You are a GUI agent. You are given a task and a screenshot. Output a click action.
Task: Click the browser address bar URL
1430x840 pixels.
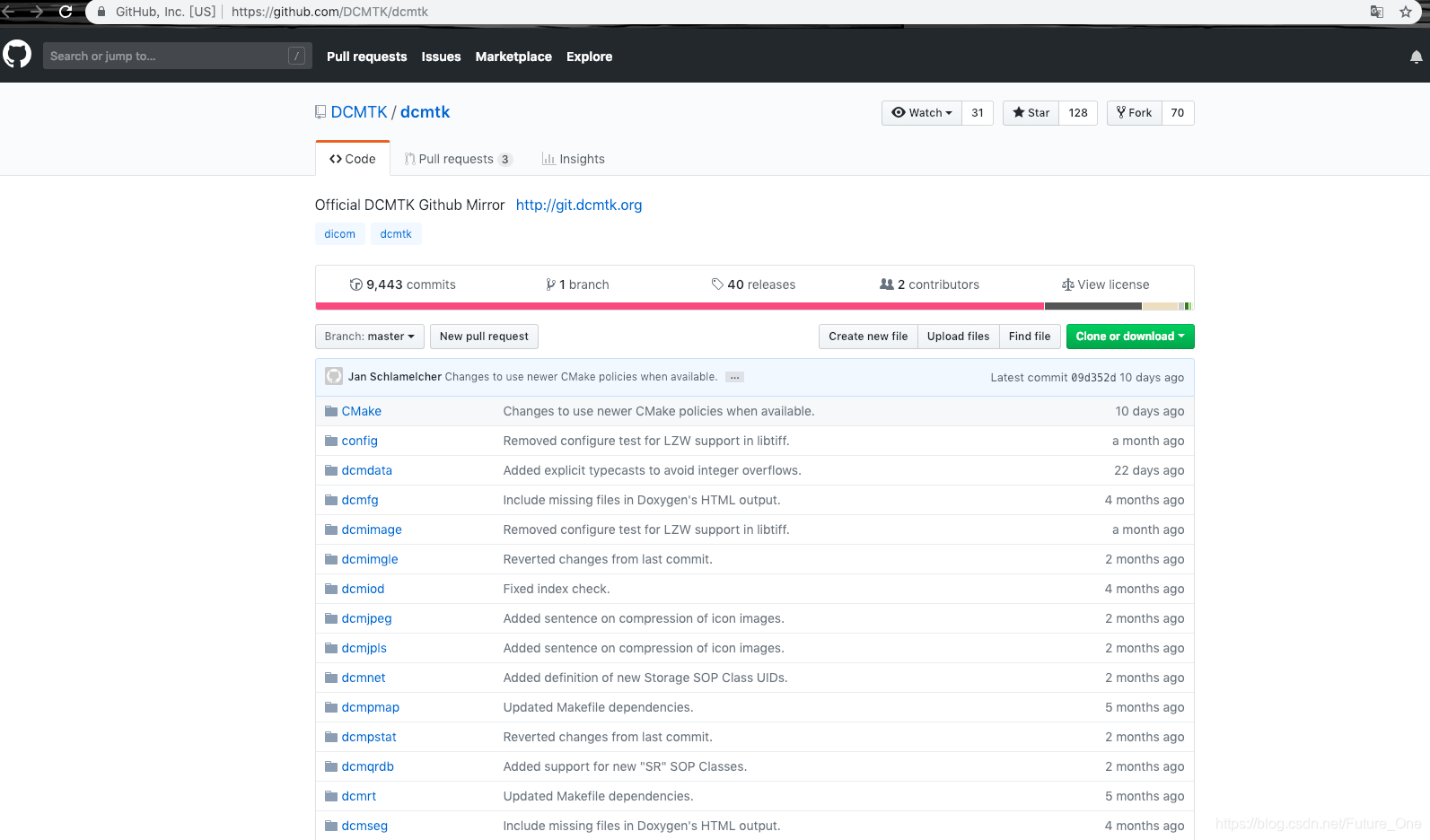click(x=329, y=12)
